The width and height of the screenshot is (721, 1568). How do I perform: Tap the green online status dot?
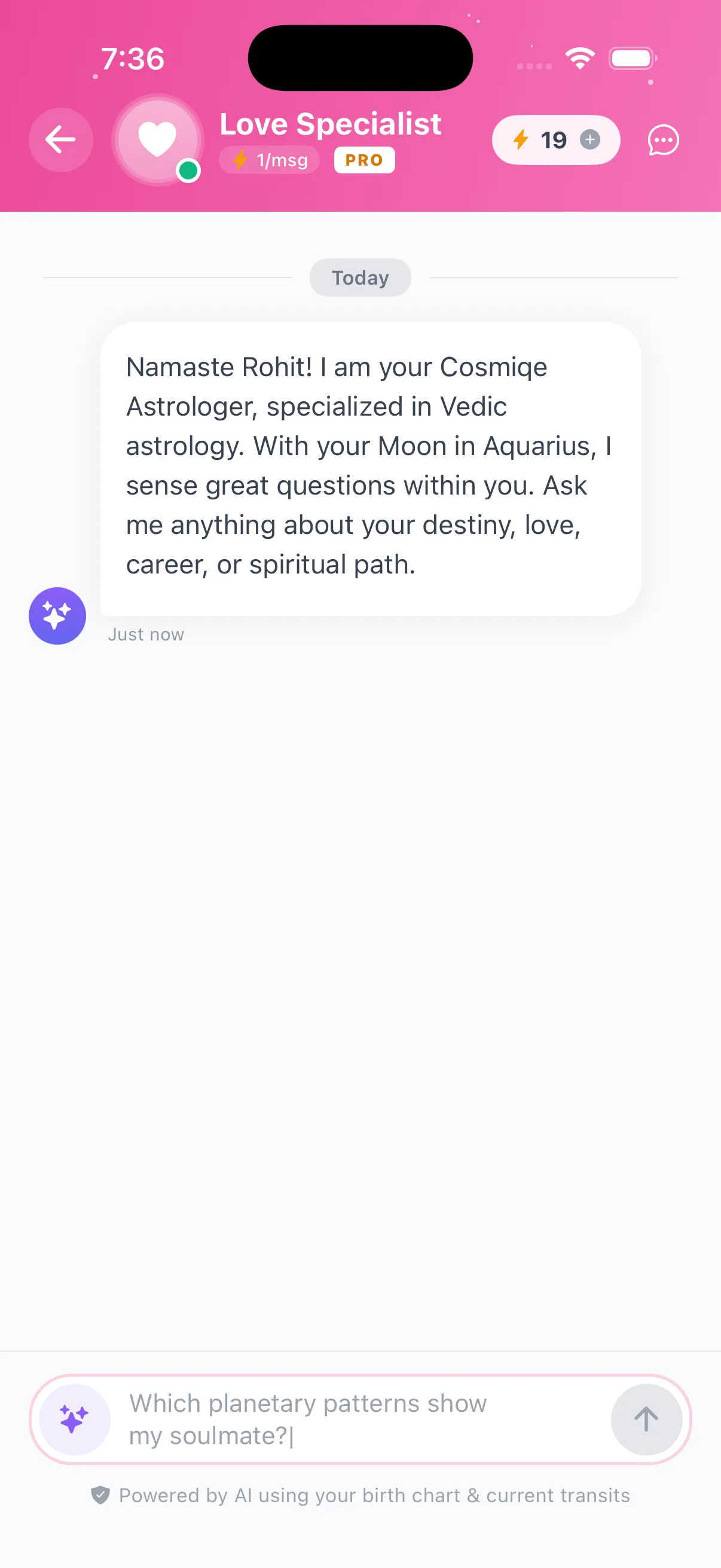[x=188, y=171]
